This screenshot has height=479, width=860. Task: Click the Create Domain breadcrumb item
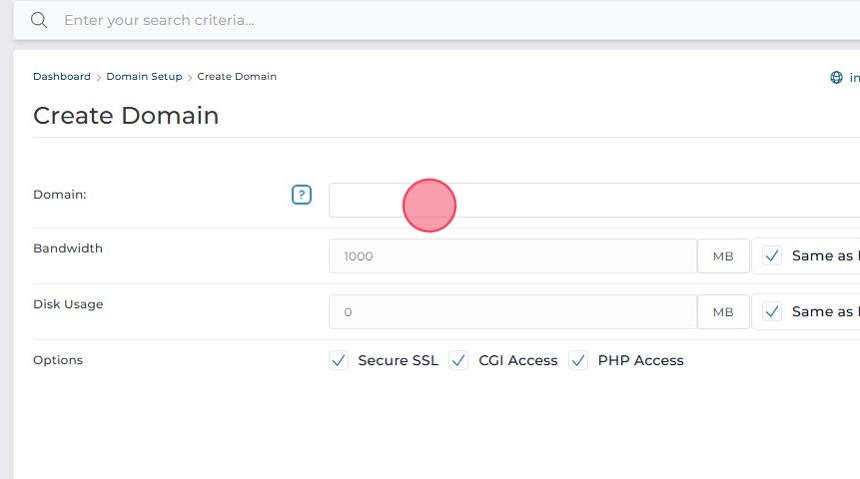237,77
